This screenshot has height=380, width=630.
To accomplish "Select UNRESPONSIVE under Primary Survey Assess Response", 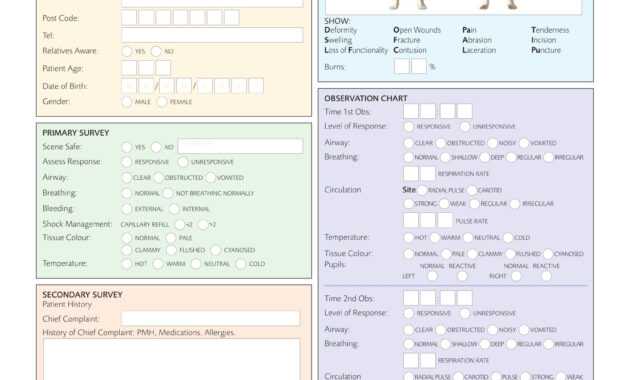I will 183,162.
